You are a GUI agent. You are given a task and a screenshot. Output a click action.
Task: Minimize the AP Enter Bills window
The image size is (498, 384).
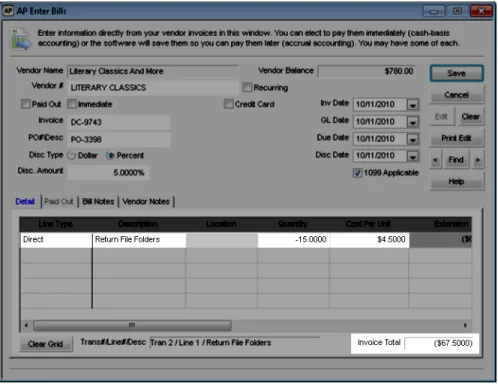point(433,11)
